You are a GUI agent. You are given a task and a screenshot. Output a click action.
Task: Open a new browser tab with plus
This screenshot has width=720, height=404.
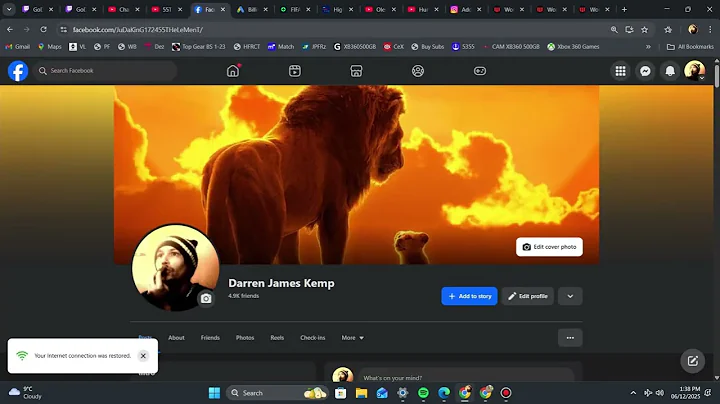pos(624,9)
